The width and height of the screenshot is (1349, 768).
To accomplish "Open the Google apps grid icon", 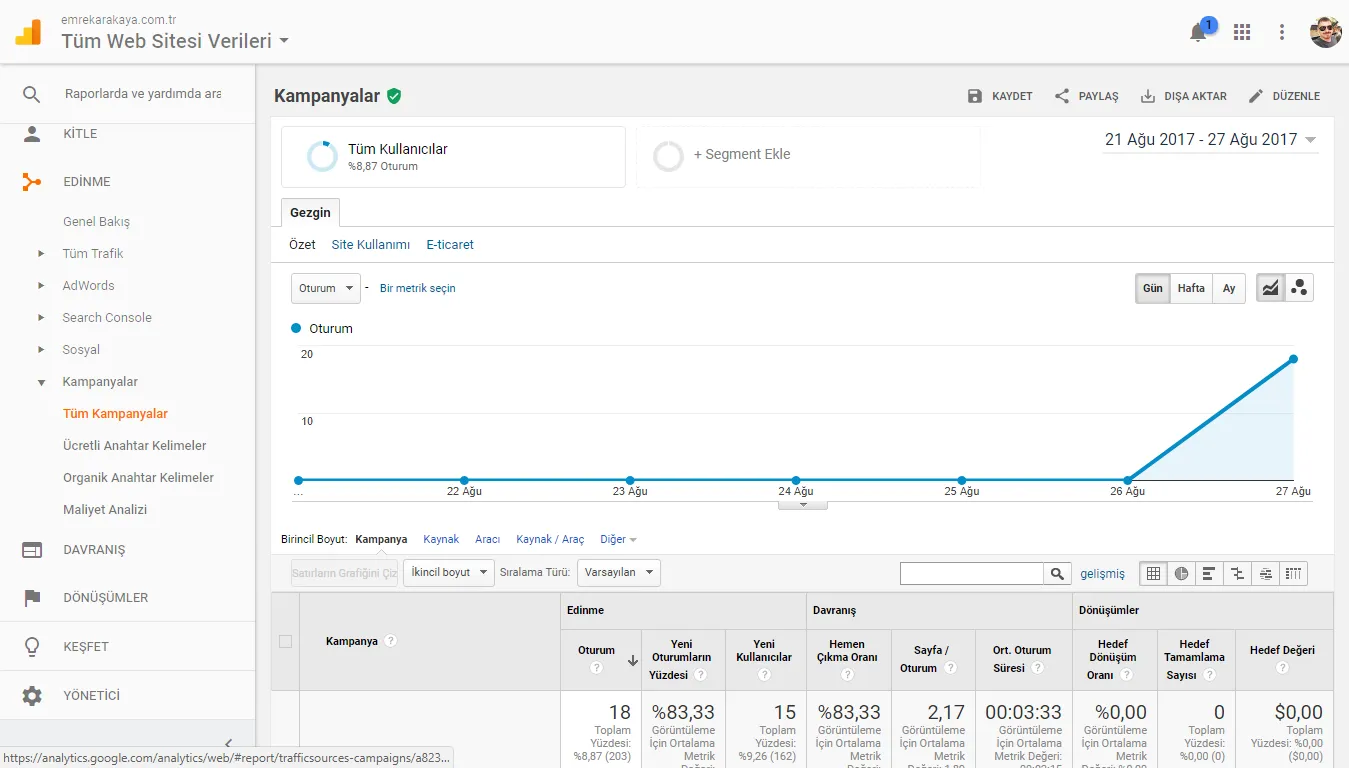I will (1242, 32).
